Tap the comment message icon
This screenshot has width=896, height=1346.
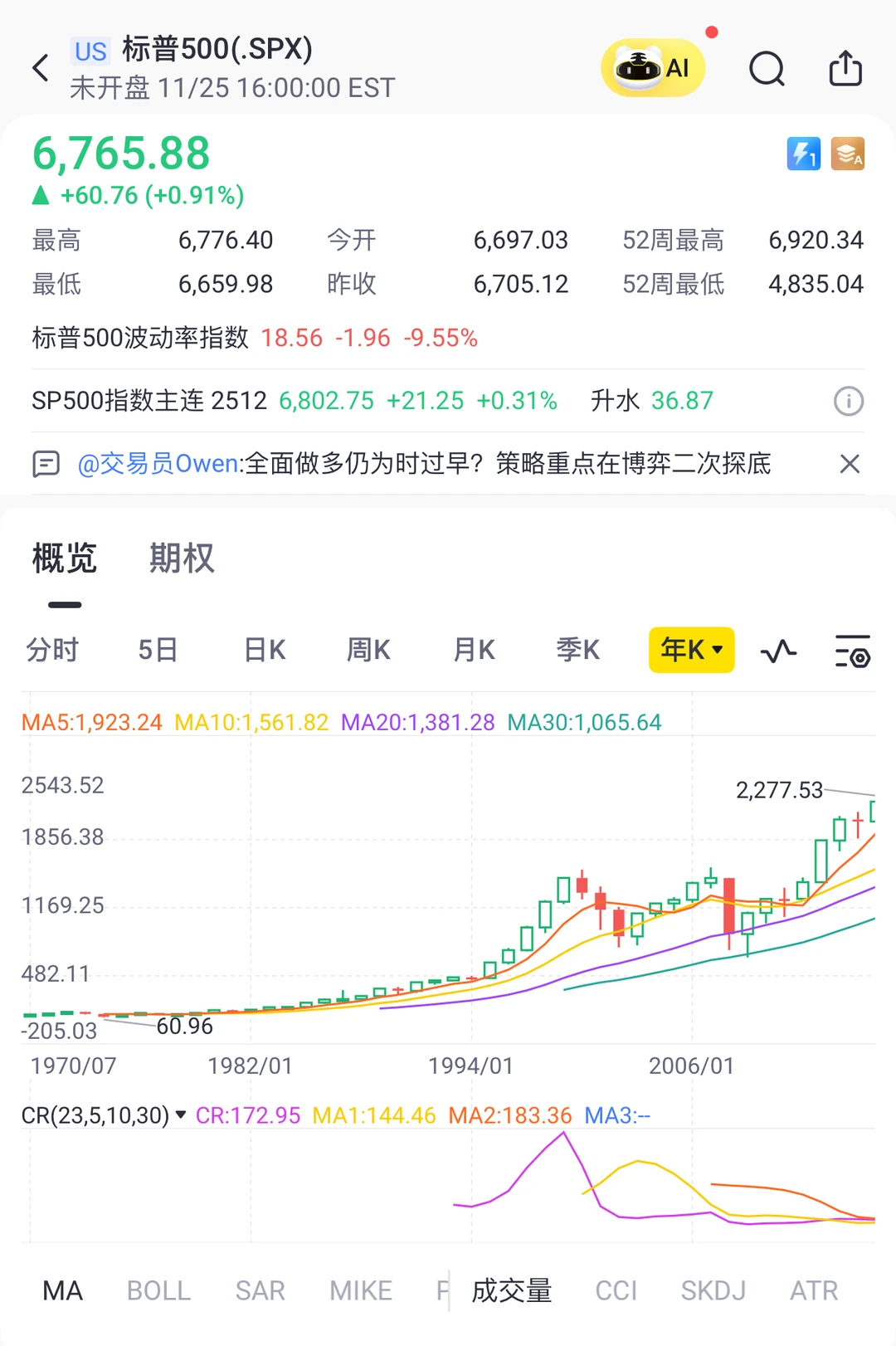click(46, 463)
